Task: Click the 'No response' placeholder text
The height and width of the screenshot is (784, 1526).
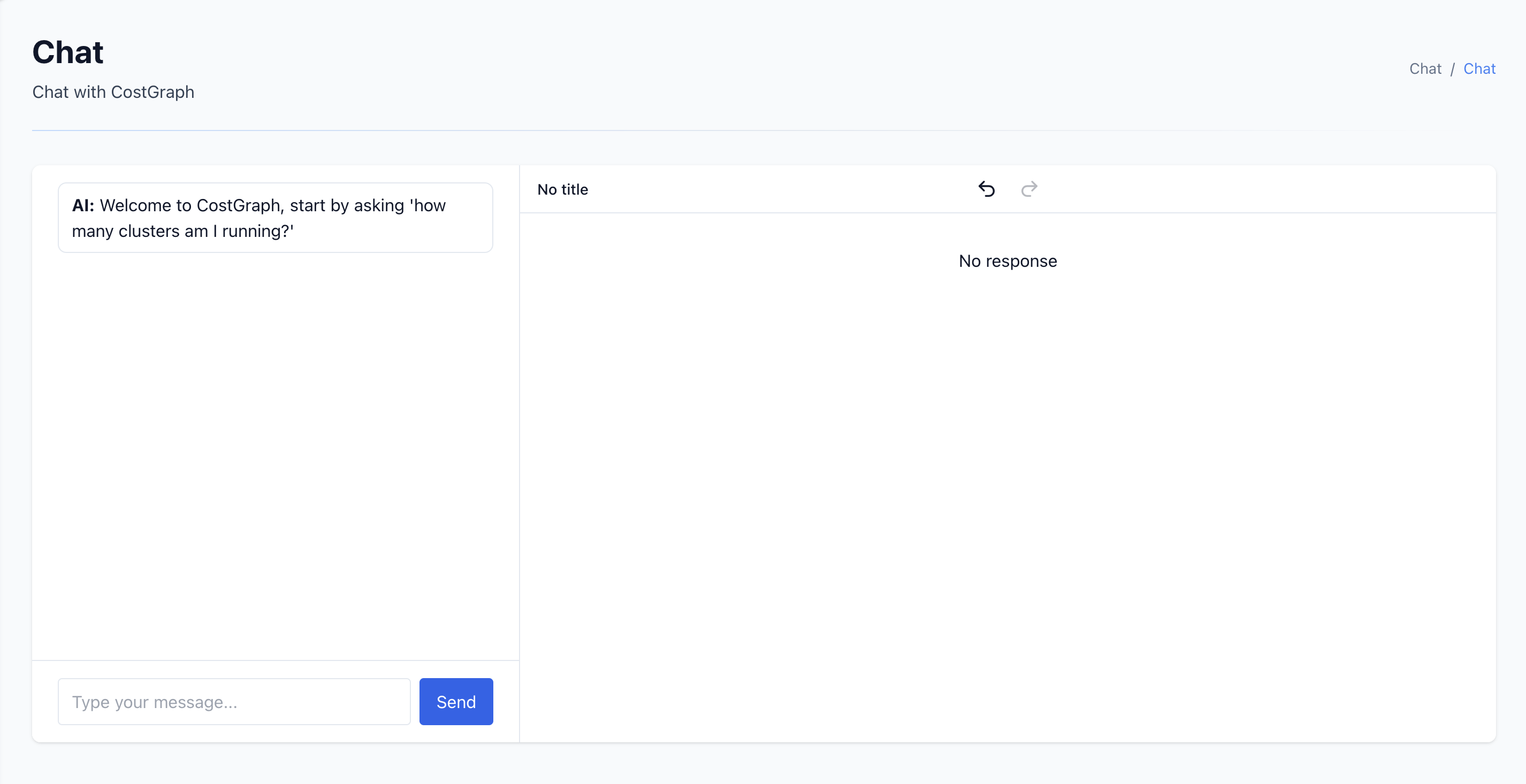Action: pyautogui.click(x=1007, y=261)
